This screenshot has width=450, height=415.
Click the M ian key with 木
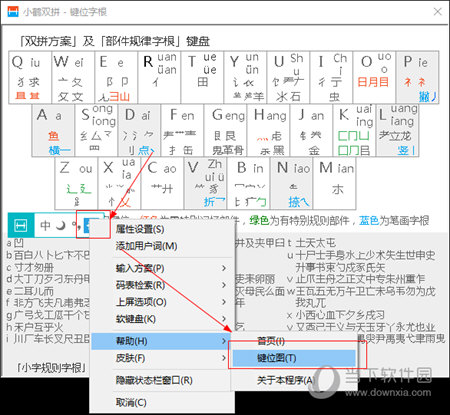click(334, 183)
